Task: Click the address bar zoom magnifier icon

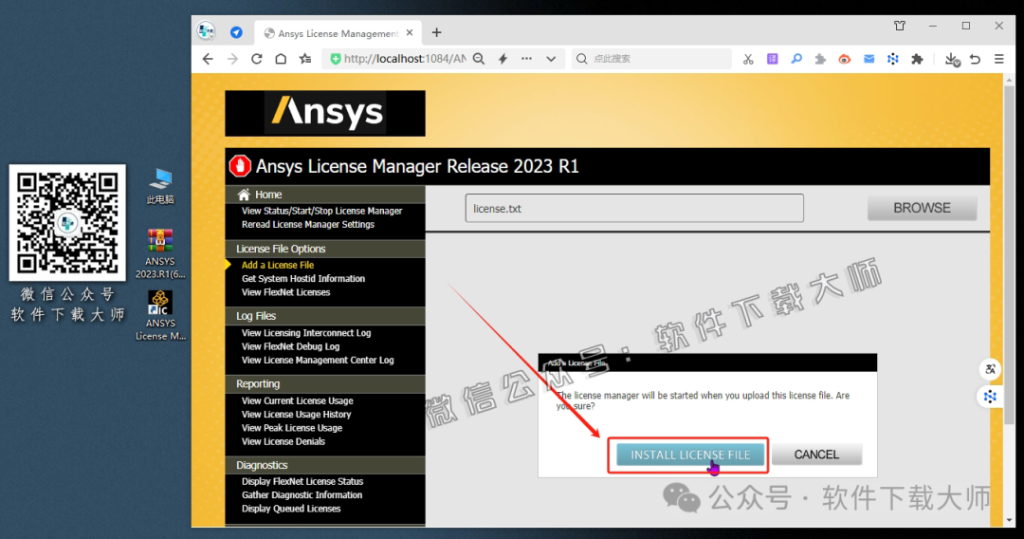Action: pos(479,59)
